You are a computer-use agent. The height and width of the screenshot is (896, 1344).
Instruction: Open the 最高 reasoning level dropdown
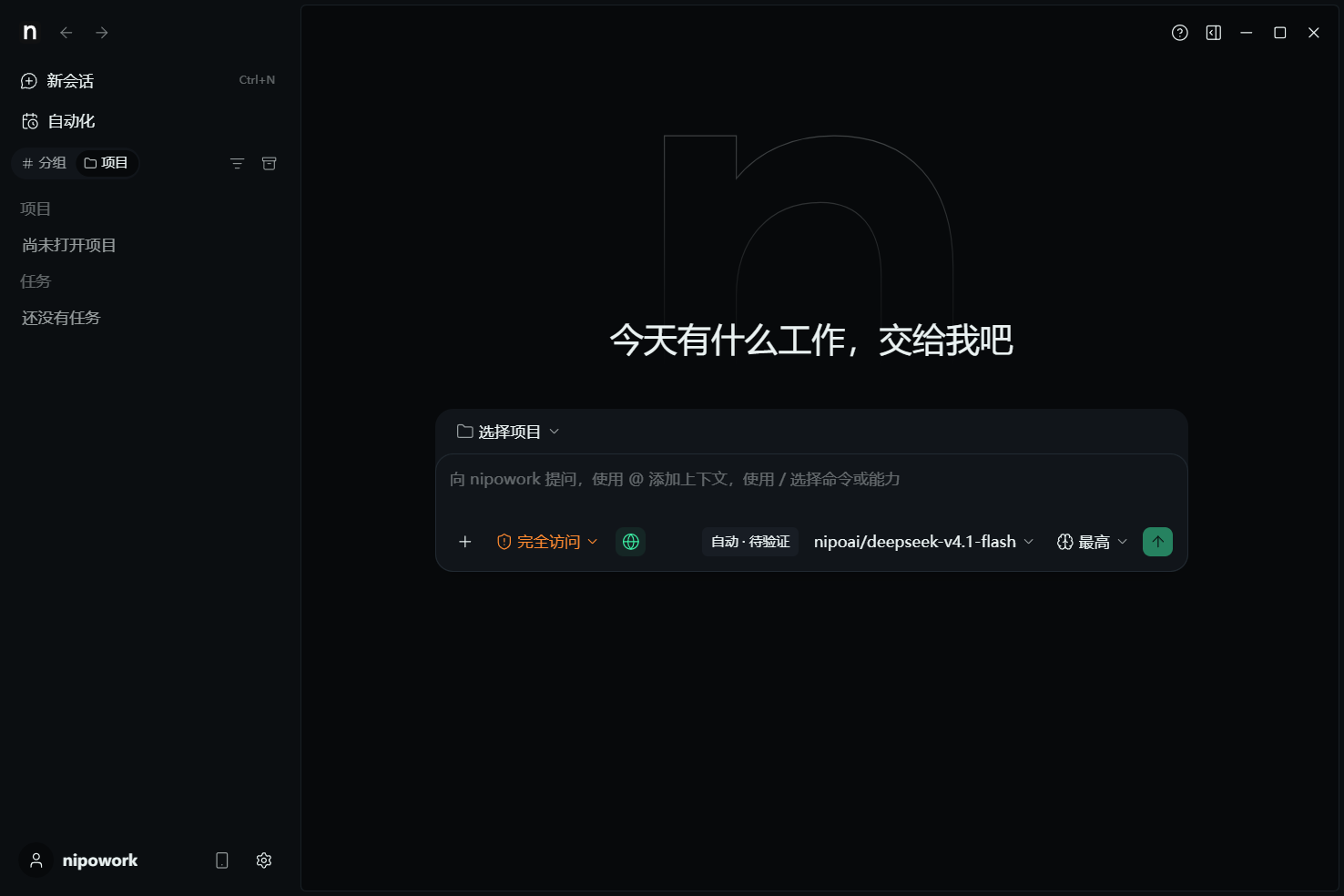[1093, 542]
